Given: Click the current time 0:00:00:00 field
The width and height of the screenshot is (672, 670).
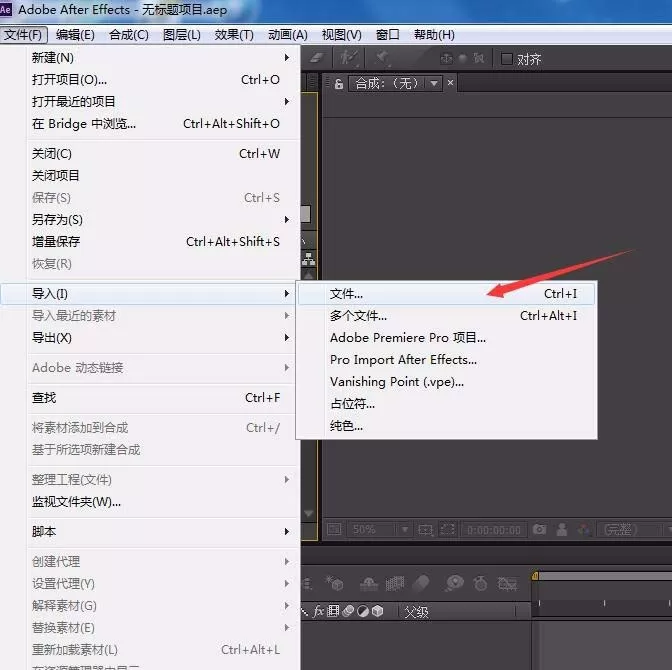Looking at the screenshot, I should click(x=494, y=530).
